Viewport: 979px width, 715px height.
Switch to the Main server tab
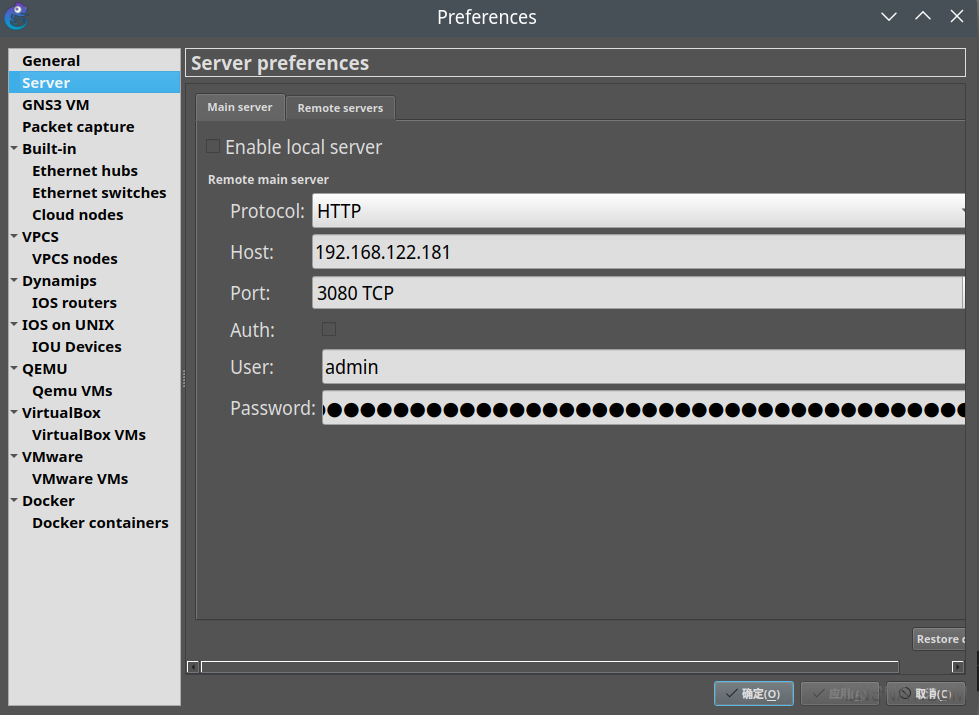(x=240, y=107)
